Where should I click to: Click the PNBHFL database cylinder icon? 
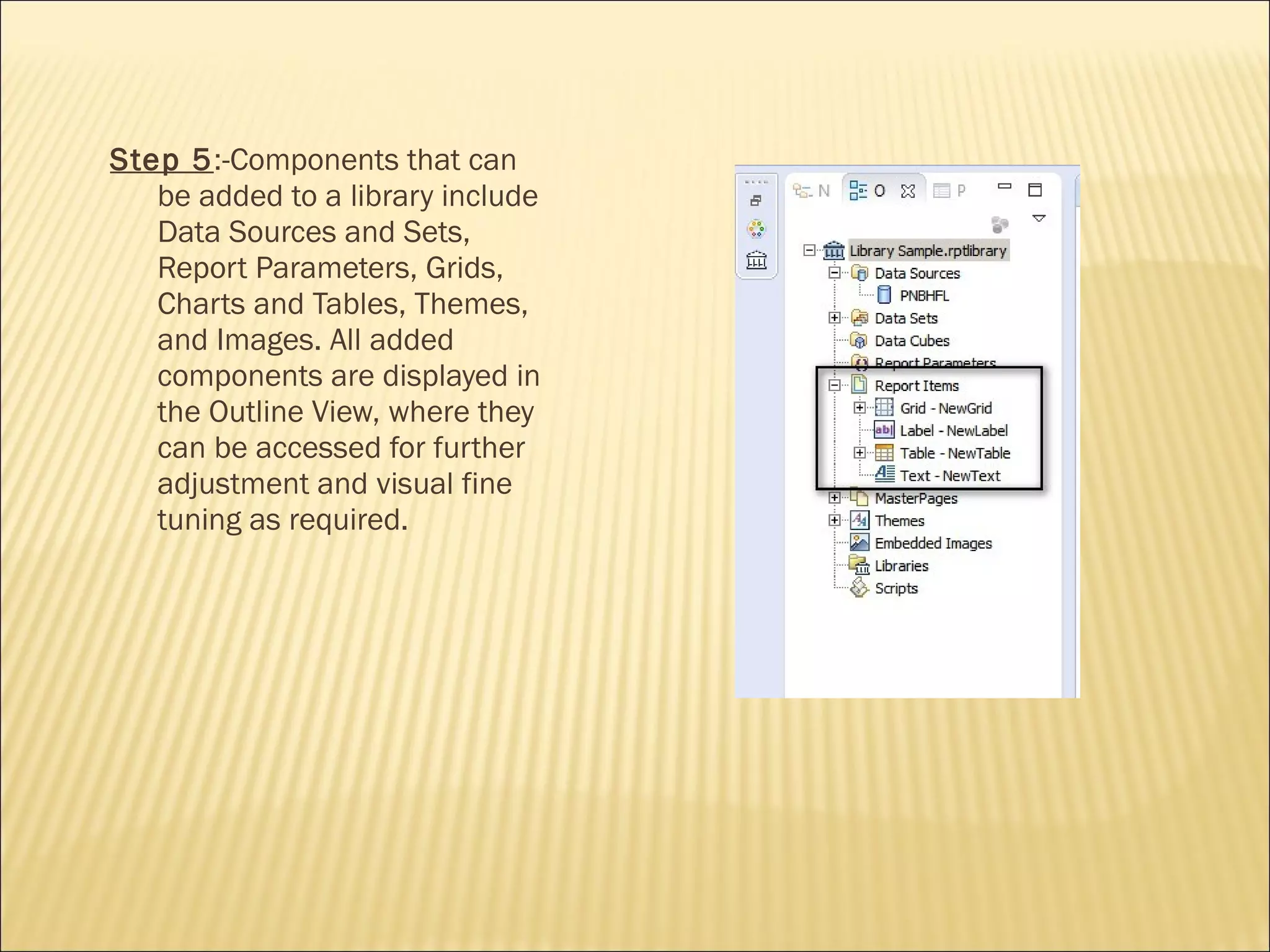click(x=884, y=295)
